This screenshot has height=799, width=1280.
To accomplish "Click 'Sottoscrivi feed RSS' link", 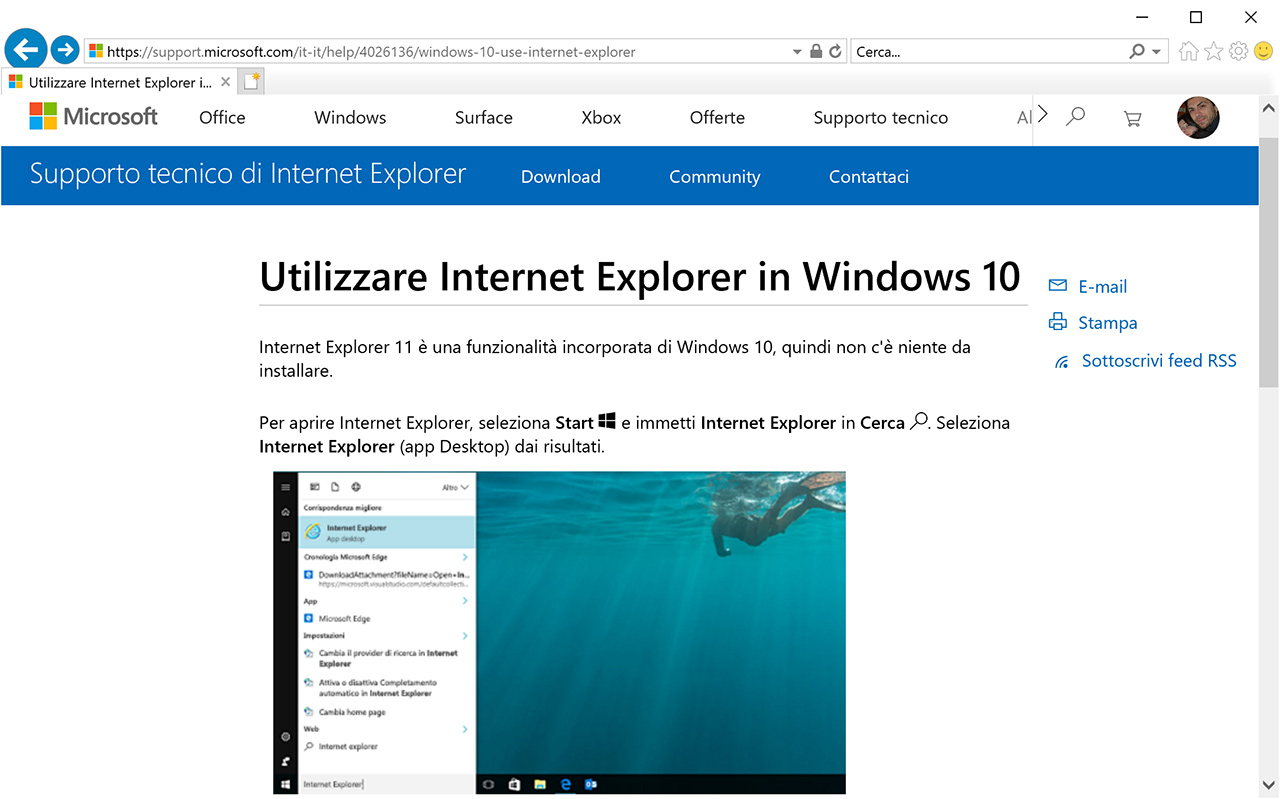I will point(1159,361).
